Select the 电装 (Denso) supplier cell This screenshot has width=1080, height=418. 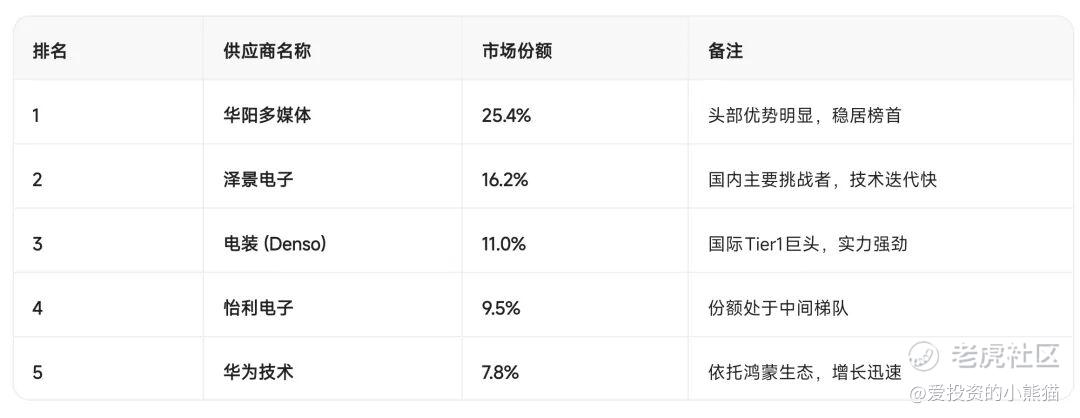tap(275, 244)
